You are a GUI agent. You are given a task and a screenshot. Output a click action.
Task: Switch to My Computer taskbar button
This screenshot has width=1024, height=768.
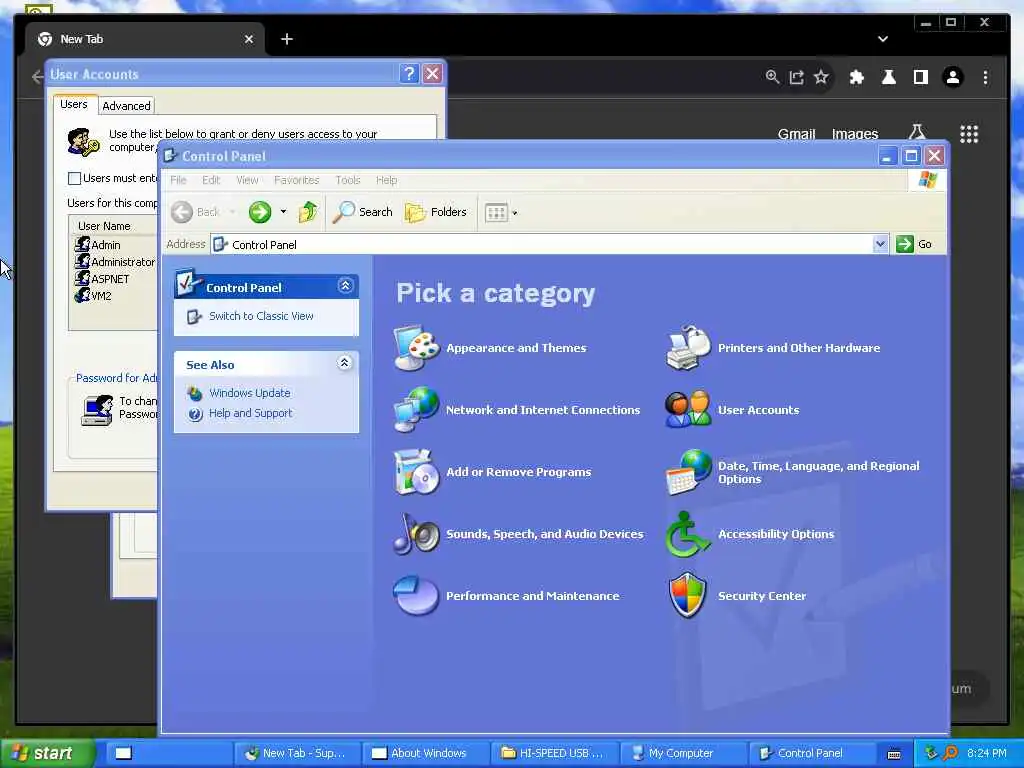(682, 753)
